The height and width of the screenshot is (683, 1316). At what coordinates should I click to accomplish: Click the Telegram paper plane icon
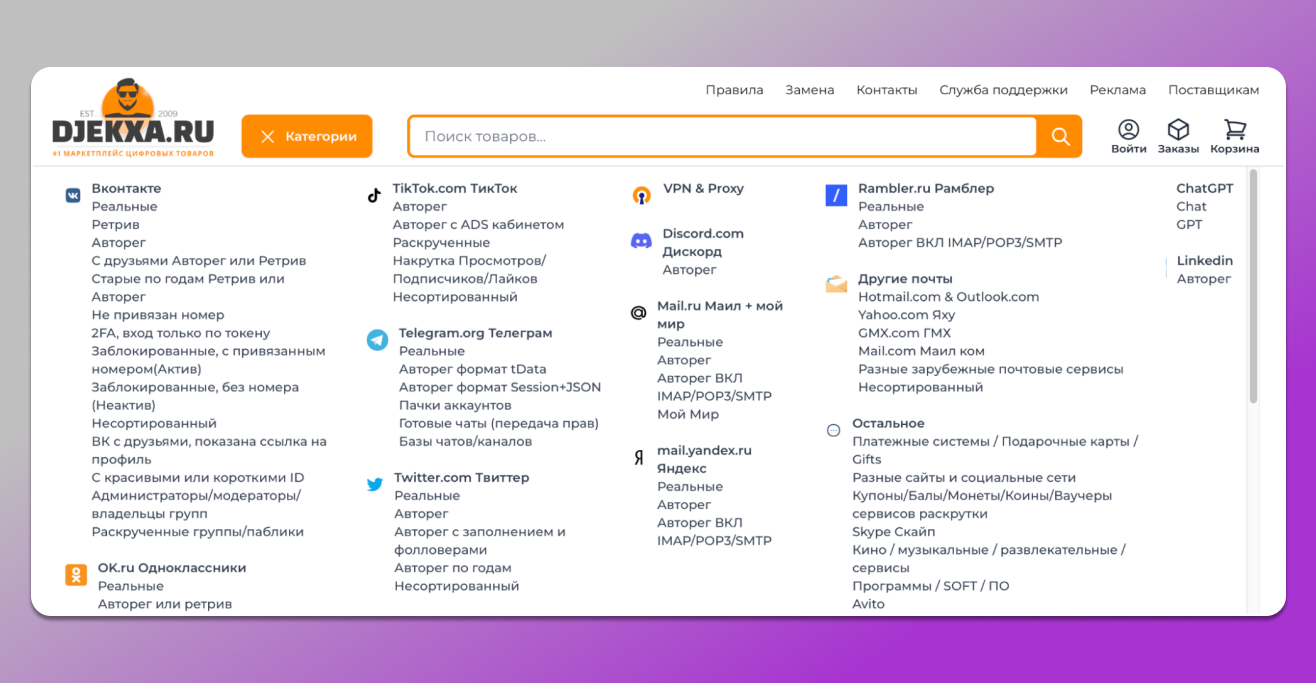pyautogui.click(x=377, y=340)
